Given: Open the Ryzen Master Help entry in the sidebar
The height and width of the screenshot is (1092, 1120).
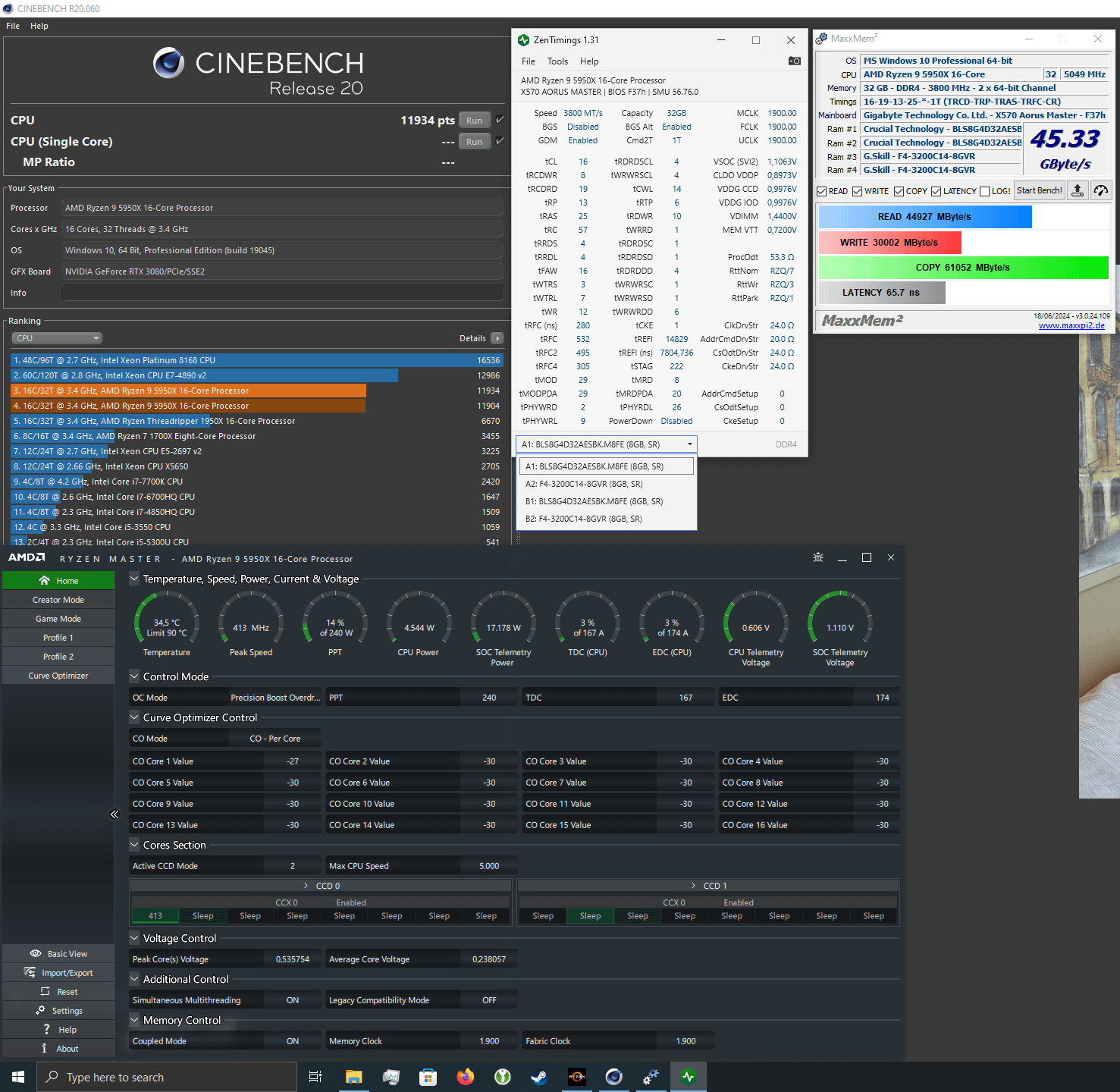Looking at the screenshot, I should pyautogui.click(x=58, y=1030).
